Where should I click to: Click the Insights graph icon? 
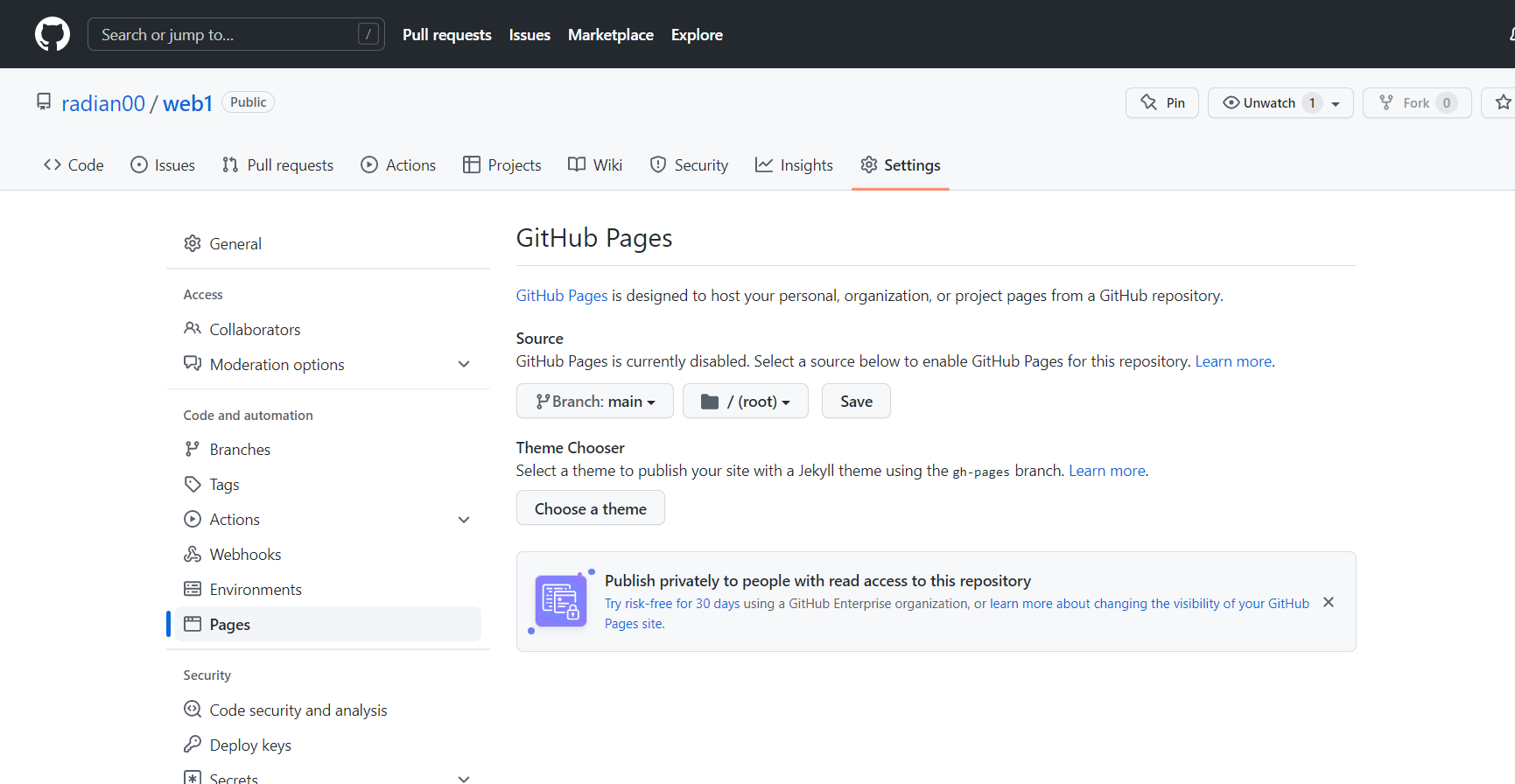click(764, 164)
